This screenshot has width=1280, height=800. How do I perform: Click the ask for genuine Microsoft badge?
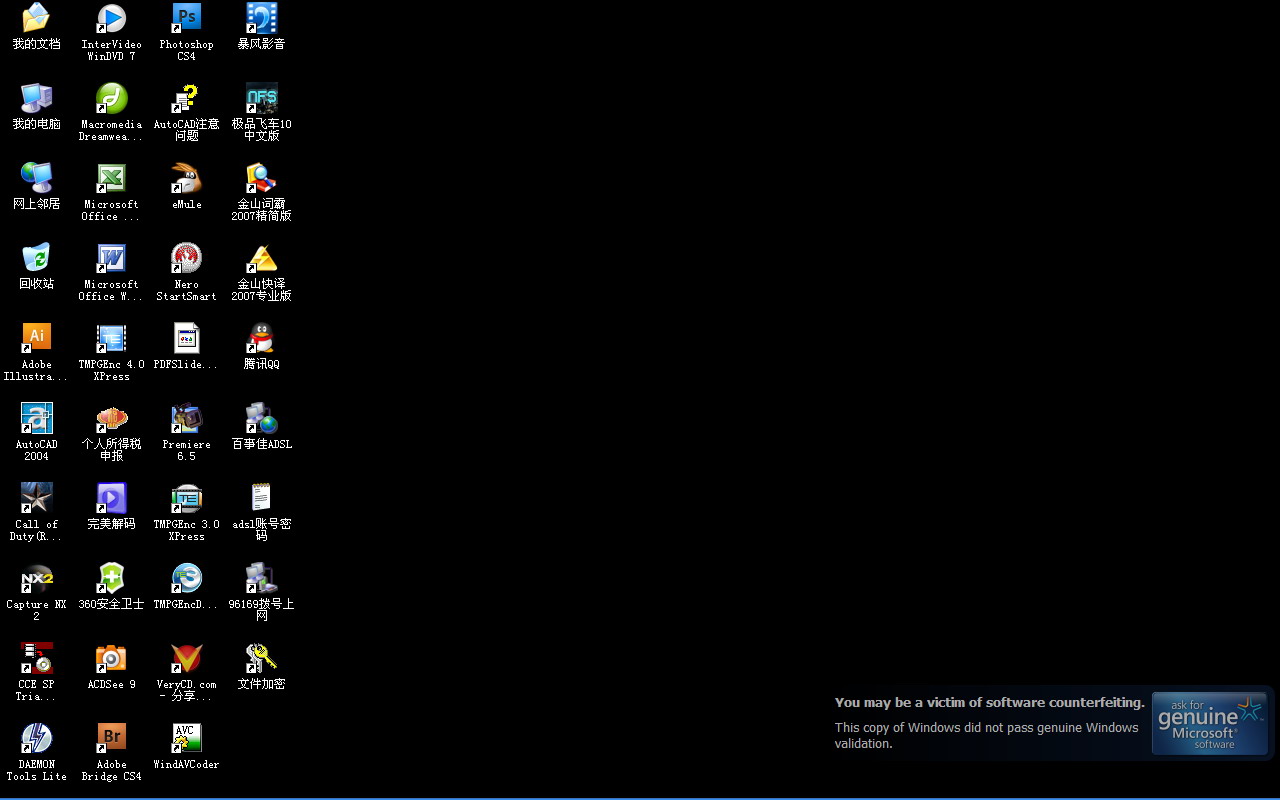1210,723
